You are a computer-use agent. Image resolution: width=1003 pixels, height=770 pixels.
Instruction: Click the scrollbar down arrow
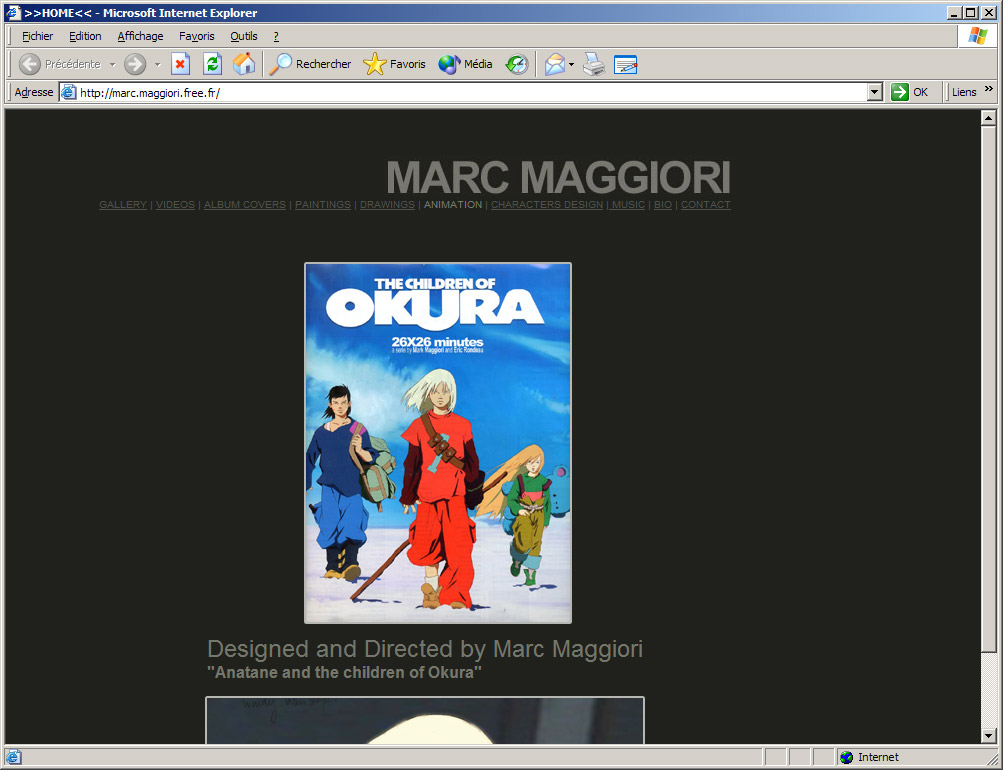tap(988, 736)
